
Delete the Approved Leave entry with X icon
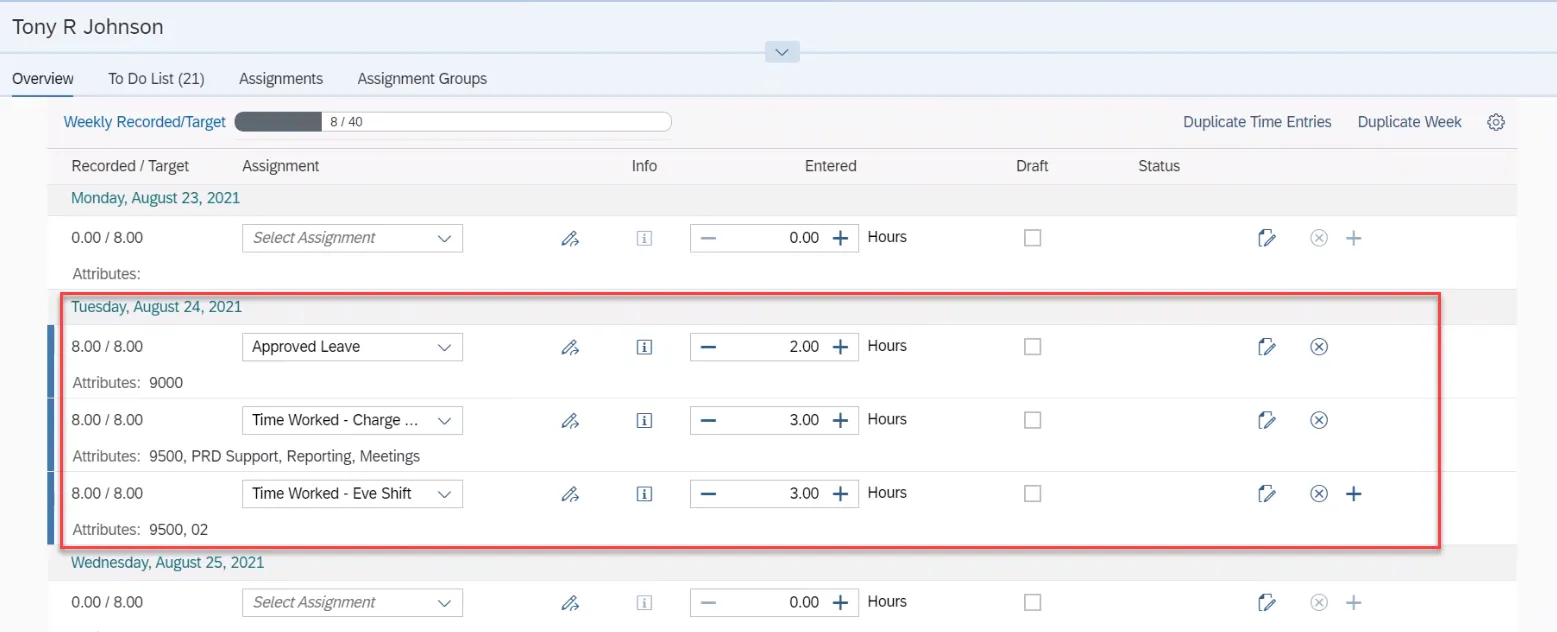point(1319,347)
